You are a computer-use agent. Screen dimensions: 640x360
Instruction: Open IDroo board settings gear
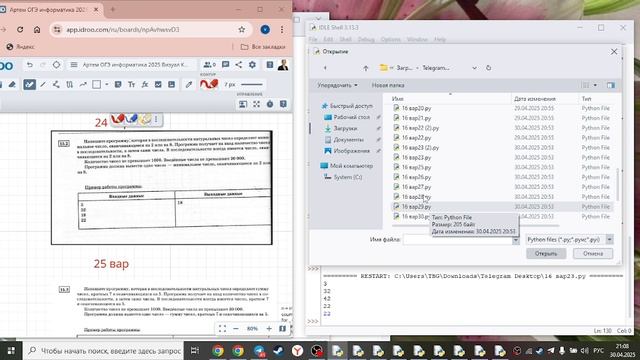click(x=252, y=64)
